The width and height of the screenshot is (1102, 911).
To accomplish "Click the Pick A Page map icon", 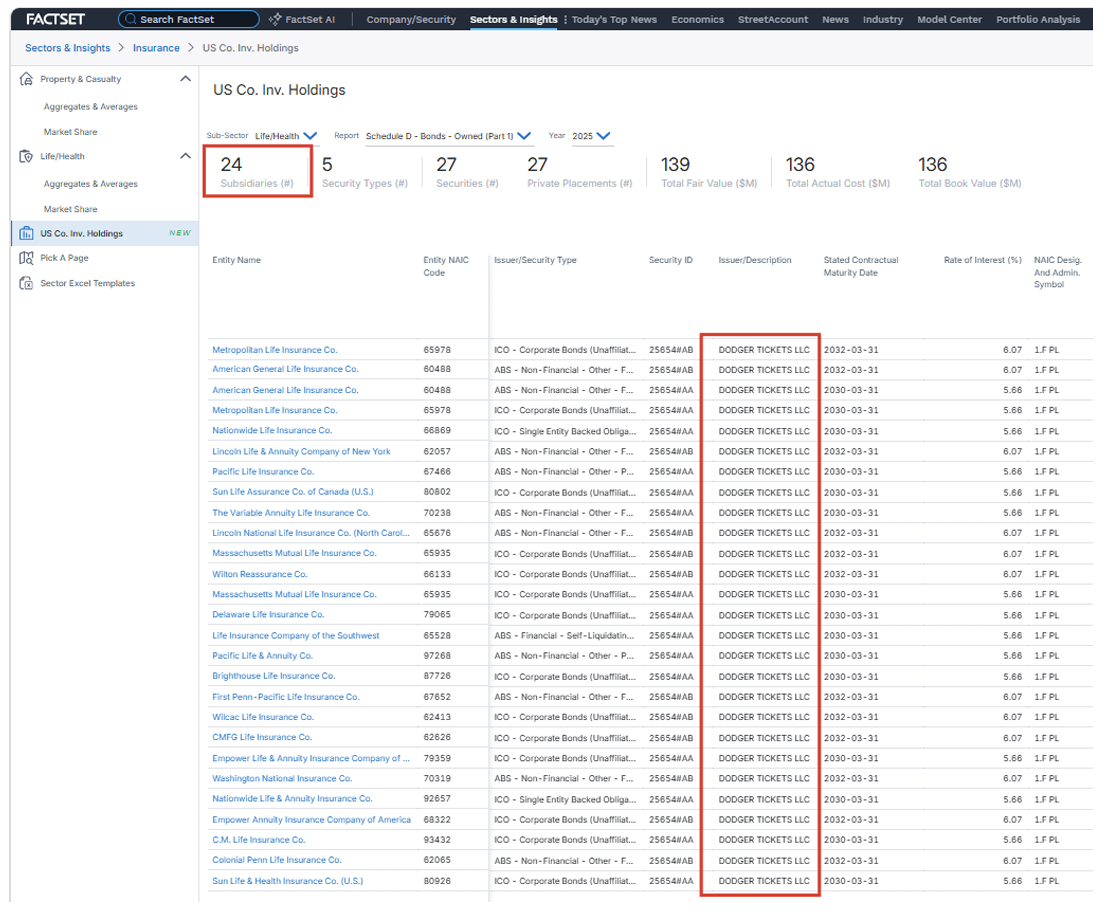I will coord(26,258).
